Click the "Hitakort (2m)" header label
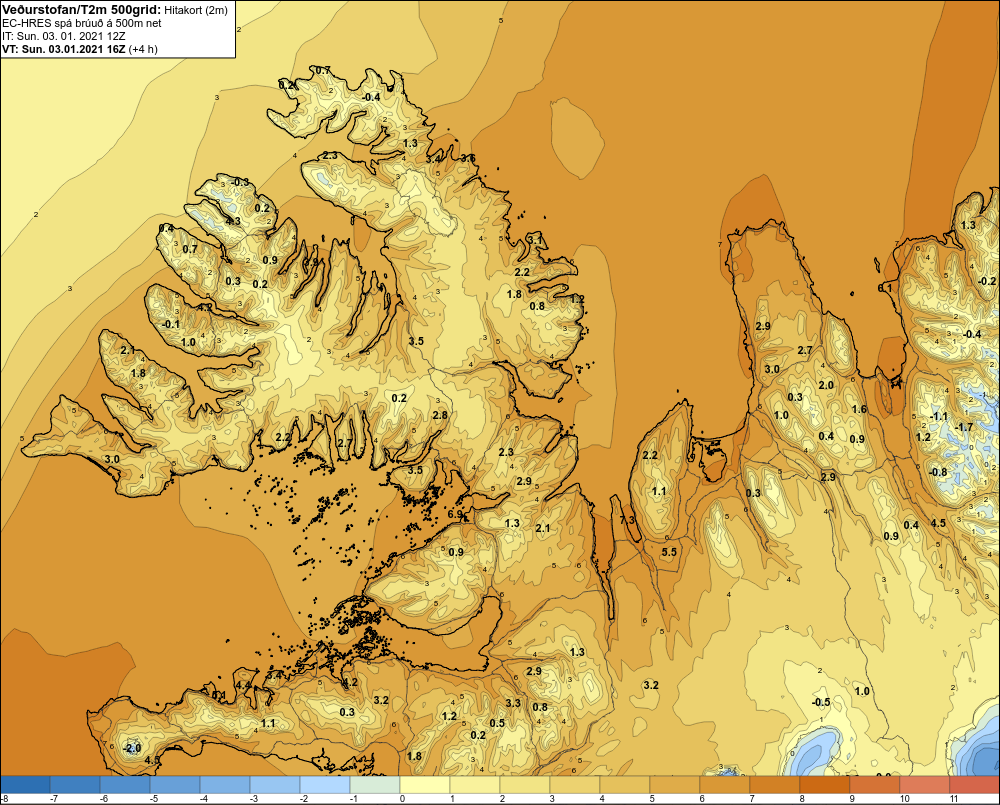Image resolution: width=1000 pixels, height=805 pixels. pos(196,10)
